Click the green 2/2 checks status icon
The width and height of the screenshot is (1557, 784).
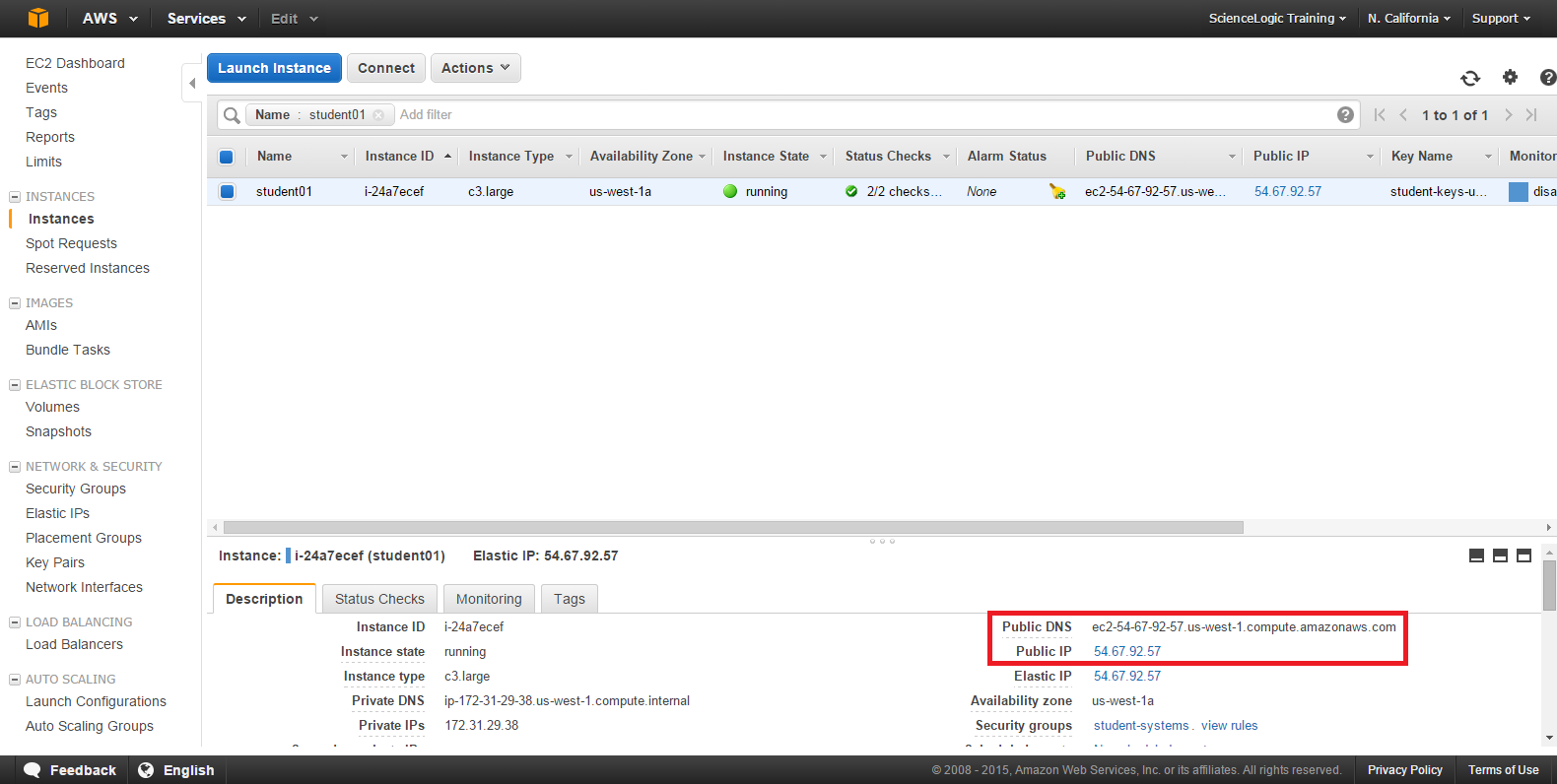pos(851,191)
